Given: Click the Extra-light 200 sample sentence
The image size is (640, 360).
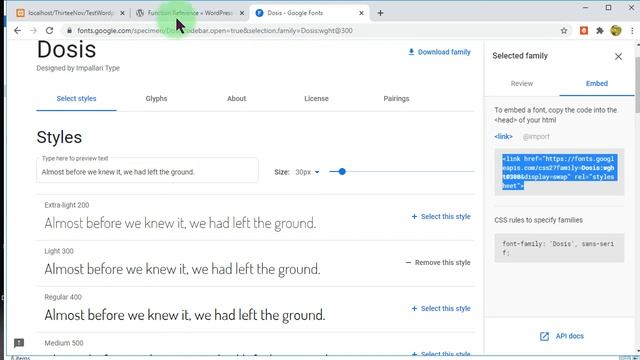Looking at the screenshot, I should tap(180, 224).
